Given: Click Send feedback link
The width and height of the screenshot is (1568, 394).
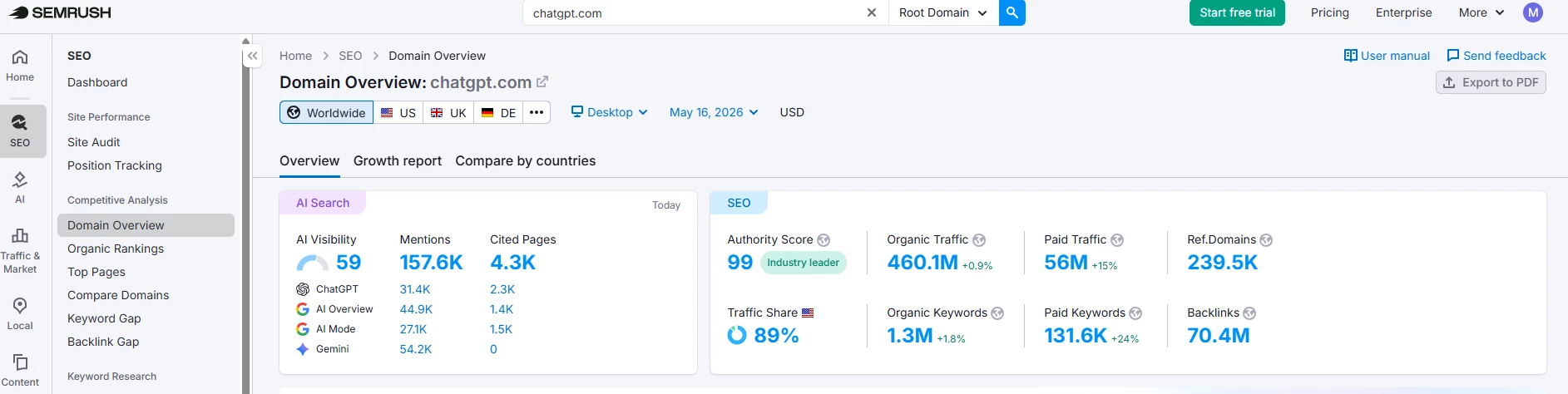Looking at the screenshot, I should click(x=1496, y=56).
